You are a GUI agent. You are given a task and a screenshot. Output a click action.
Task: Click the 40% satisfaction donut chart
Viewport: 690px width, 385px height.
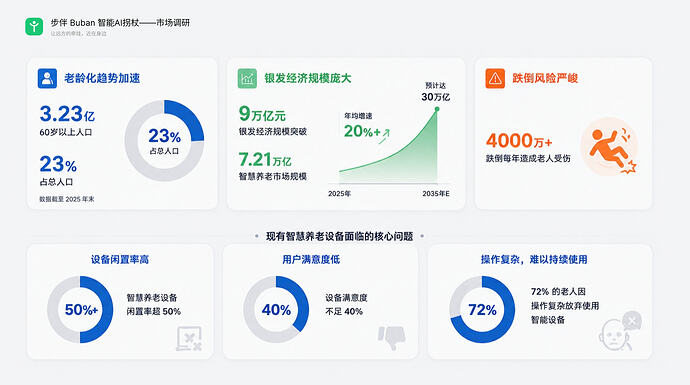coord(276,309)
